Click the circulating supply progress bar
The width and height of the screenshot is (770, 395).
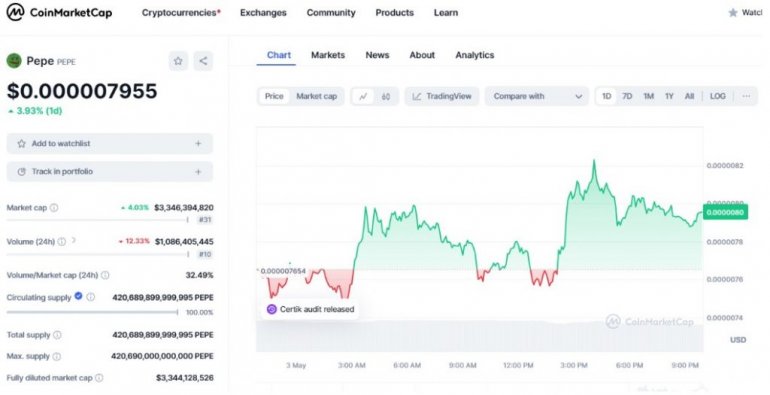92,312
